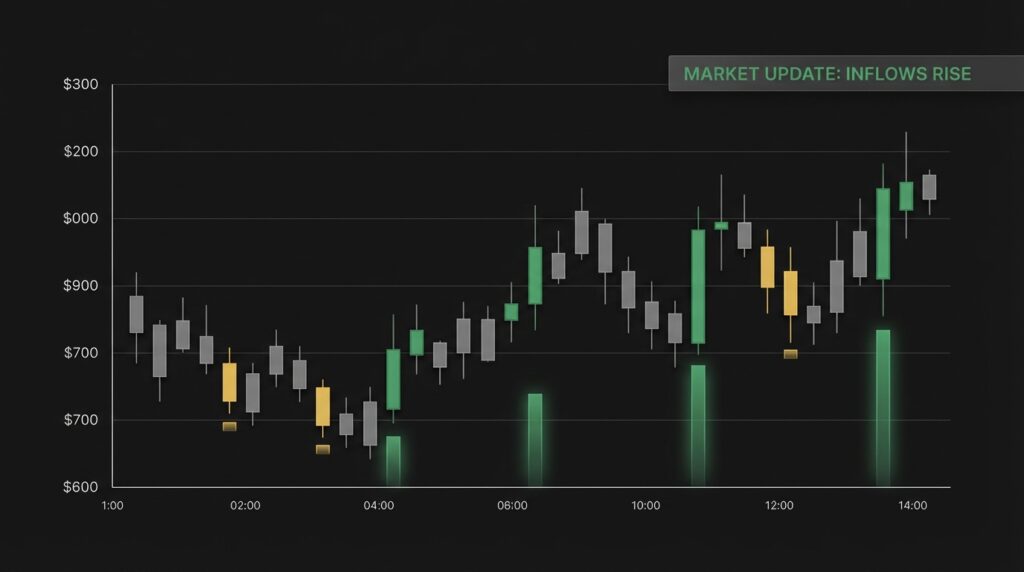Screen dimensions: 1024x572
Task: Select the tall green candlestick after 10:00
Action: [x=698, y=287]
